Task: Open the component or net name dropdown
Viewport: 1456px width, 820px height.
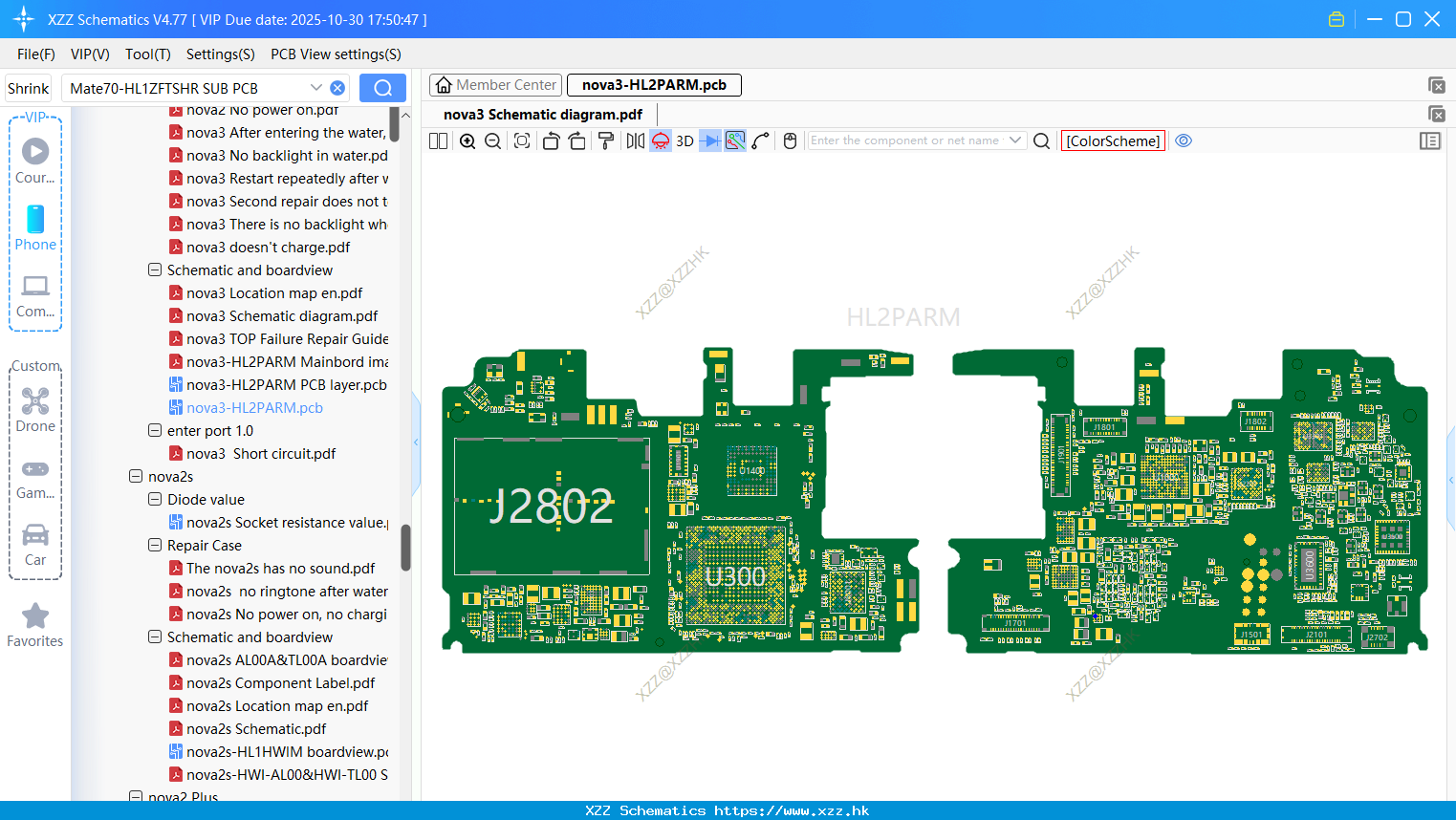Action: tap(1015, 140)
